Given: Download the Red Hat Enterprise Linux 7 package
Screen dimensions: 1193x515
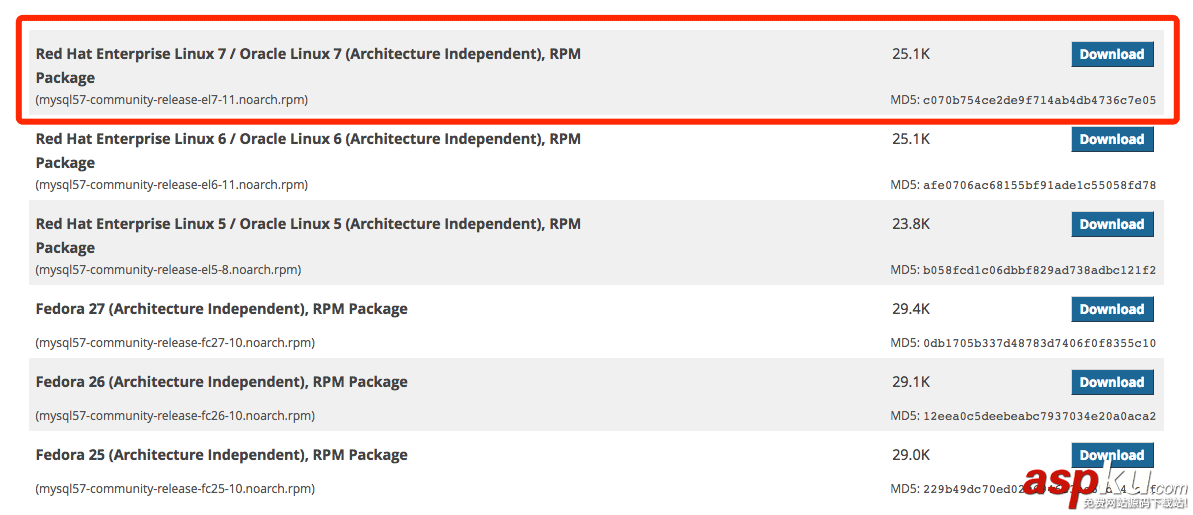Looking at the screenshot, I should click(1112, 54).
